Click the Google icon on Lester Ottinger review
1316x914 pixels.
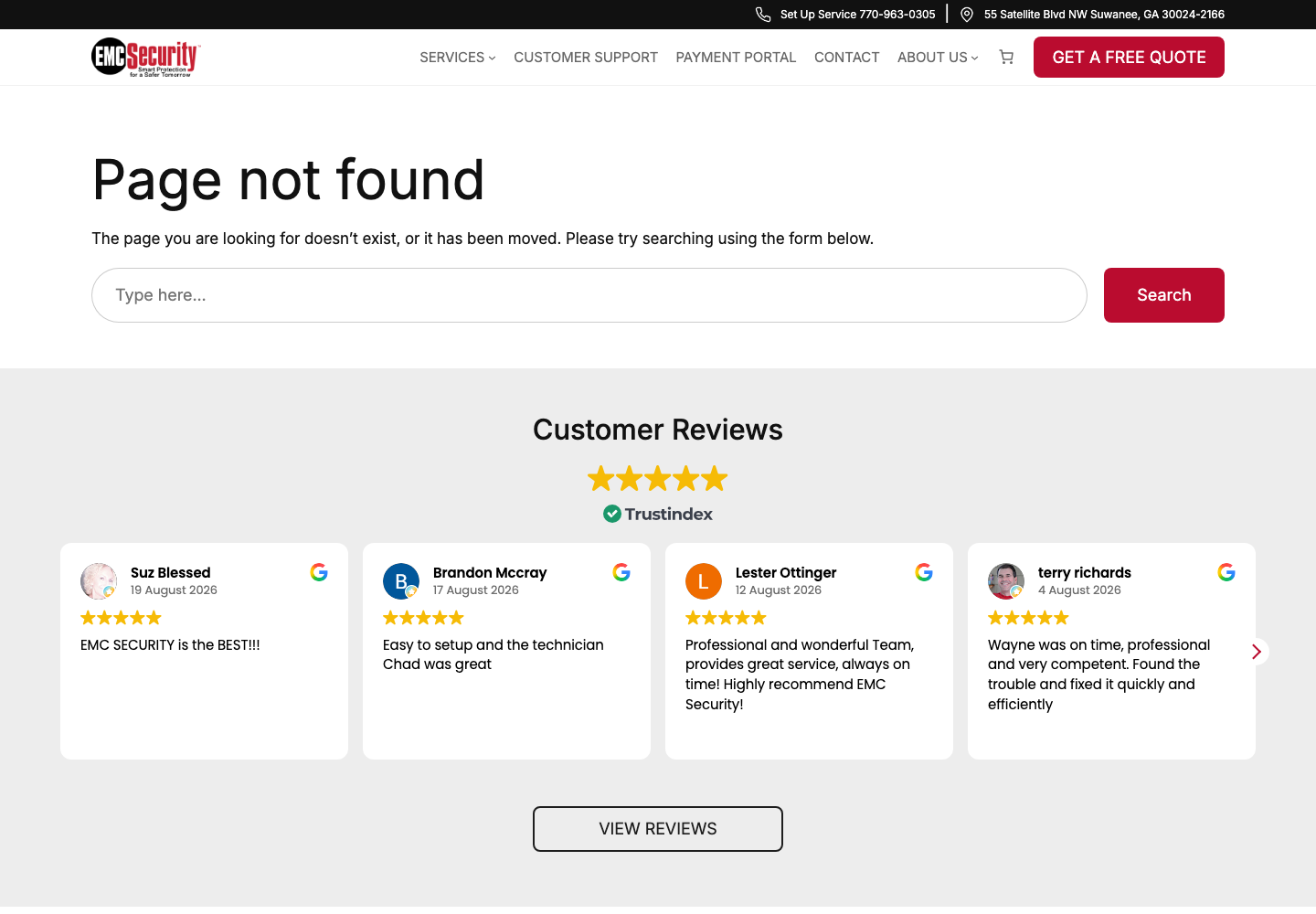(924, 572)
